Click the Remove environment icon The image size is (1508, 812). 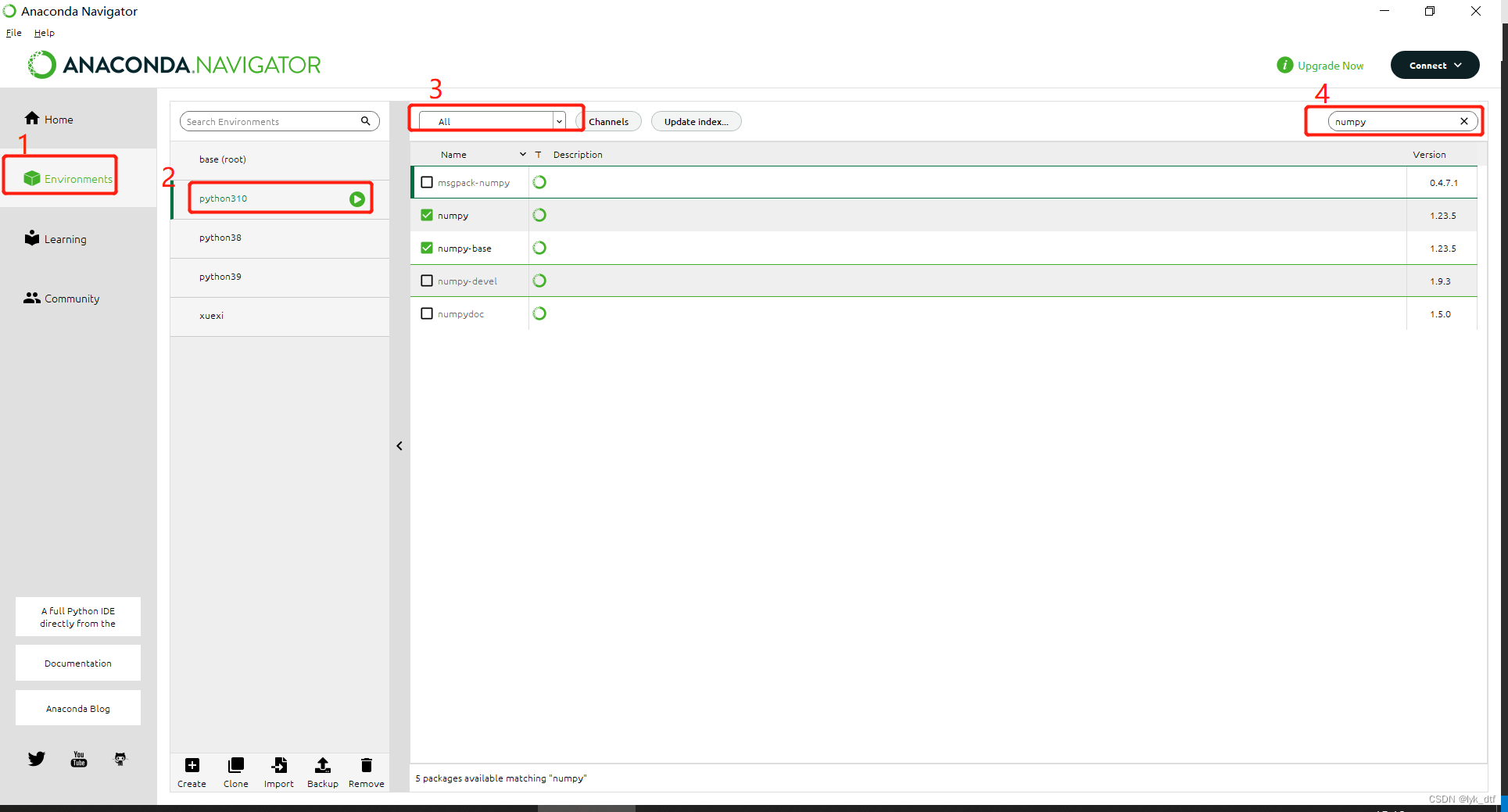pos(366,765)
